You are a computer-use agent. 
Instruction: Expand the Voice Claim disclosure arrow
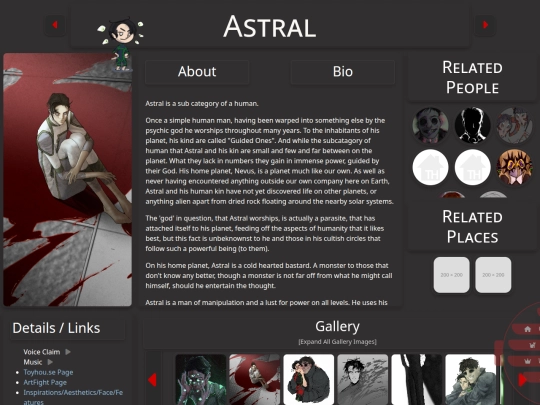click(x=68, y=352)
